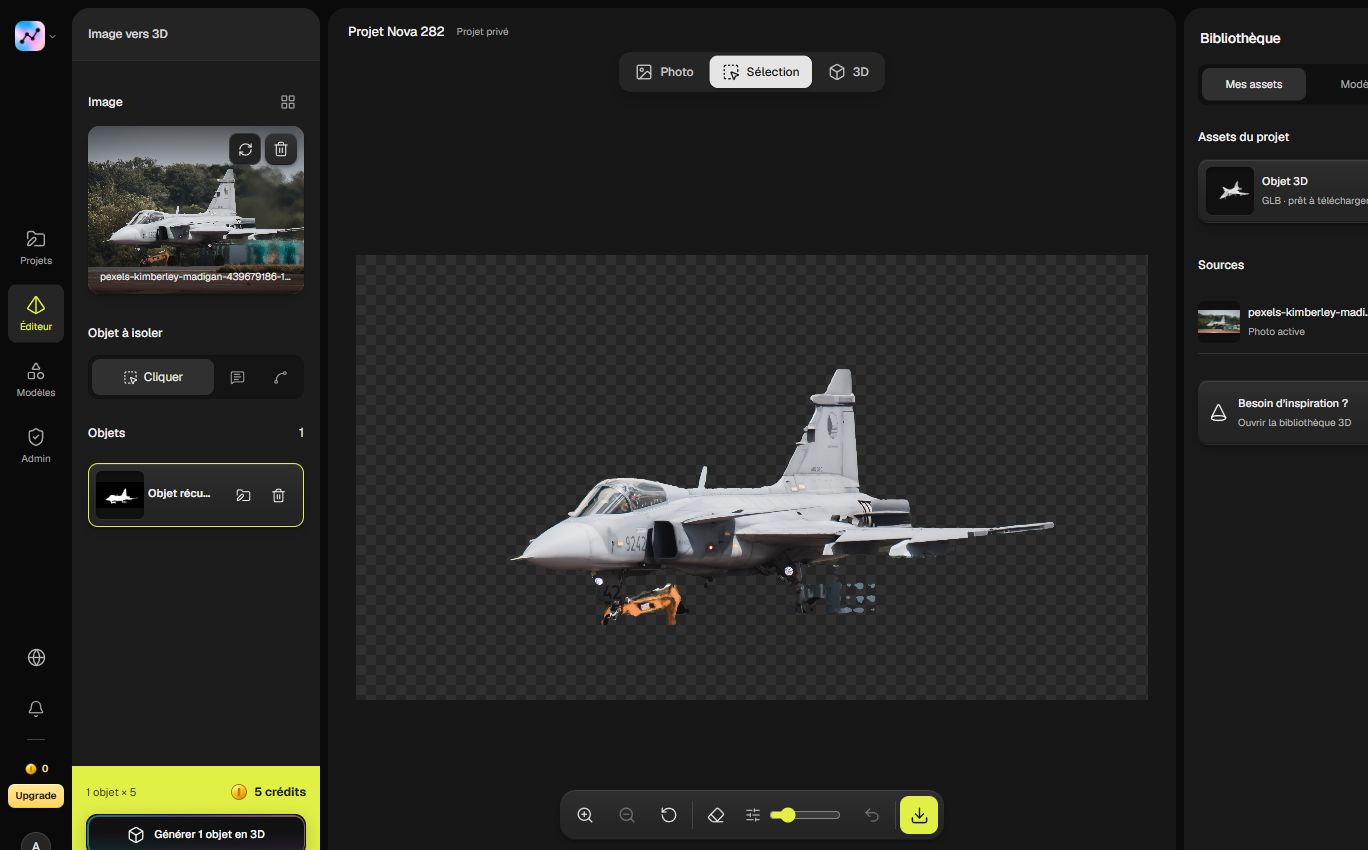1368x850 pixels.
Task: Zoom out on the canvas
Action: pos(627,815)
